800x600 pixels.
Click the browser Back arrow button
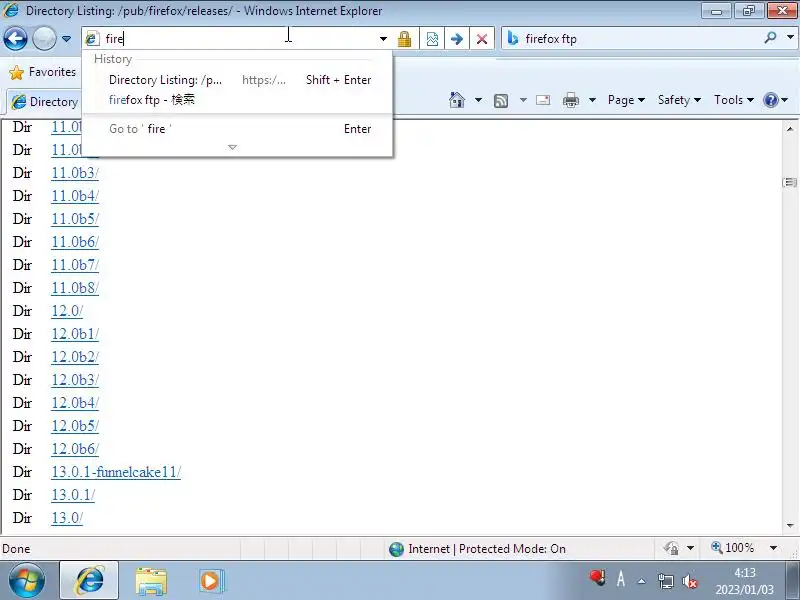(x=16, y=38)
